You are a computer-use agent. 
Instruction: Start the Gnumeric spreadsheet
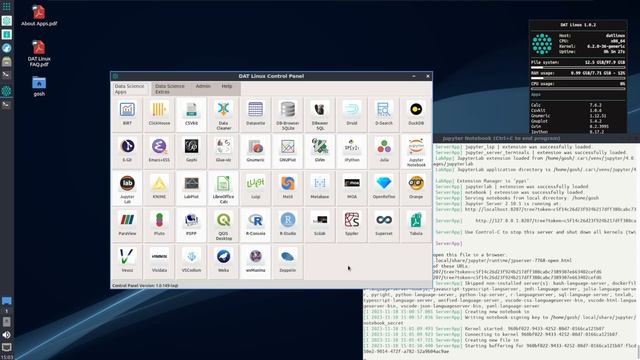256,151
